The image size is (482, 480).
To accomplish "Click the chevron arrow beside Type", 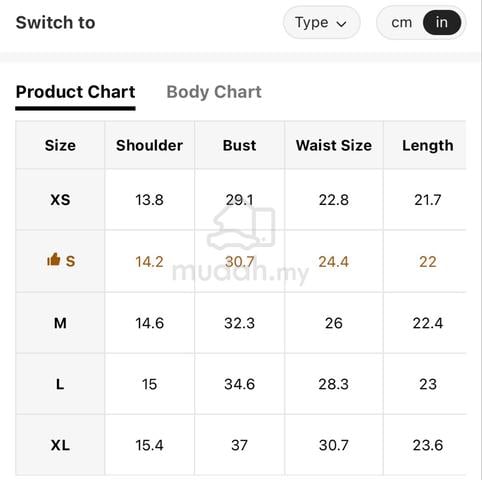I will 341,24.
